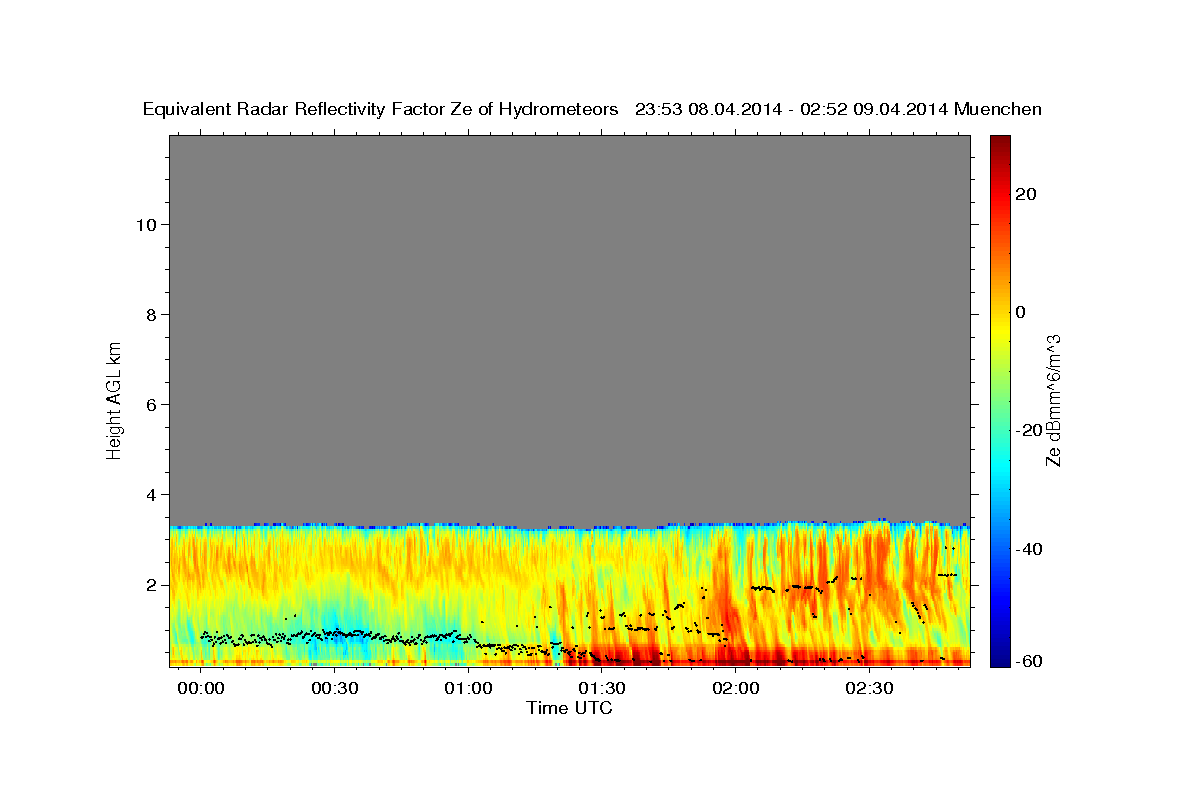1200x800 pixels.
Task: Click the '01:00' time tick label
Action: (x=469, y=689)
